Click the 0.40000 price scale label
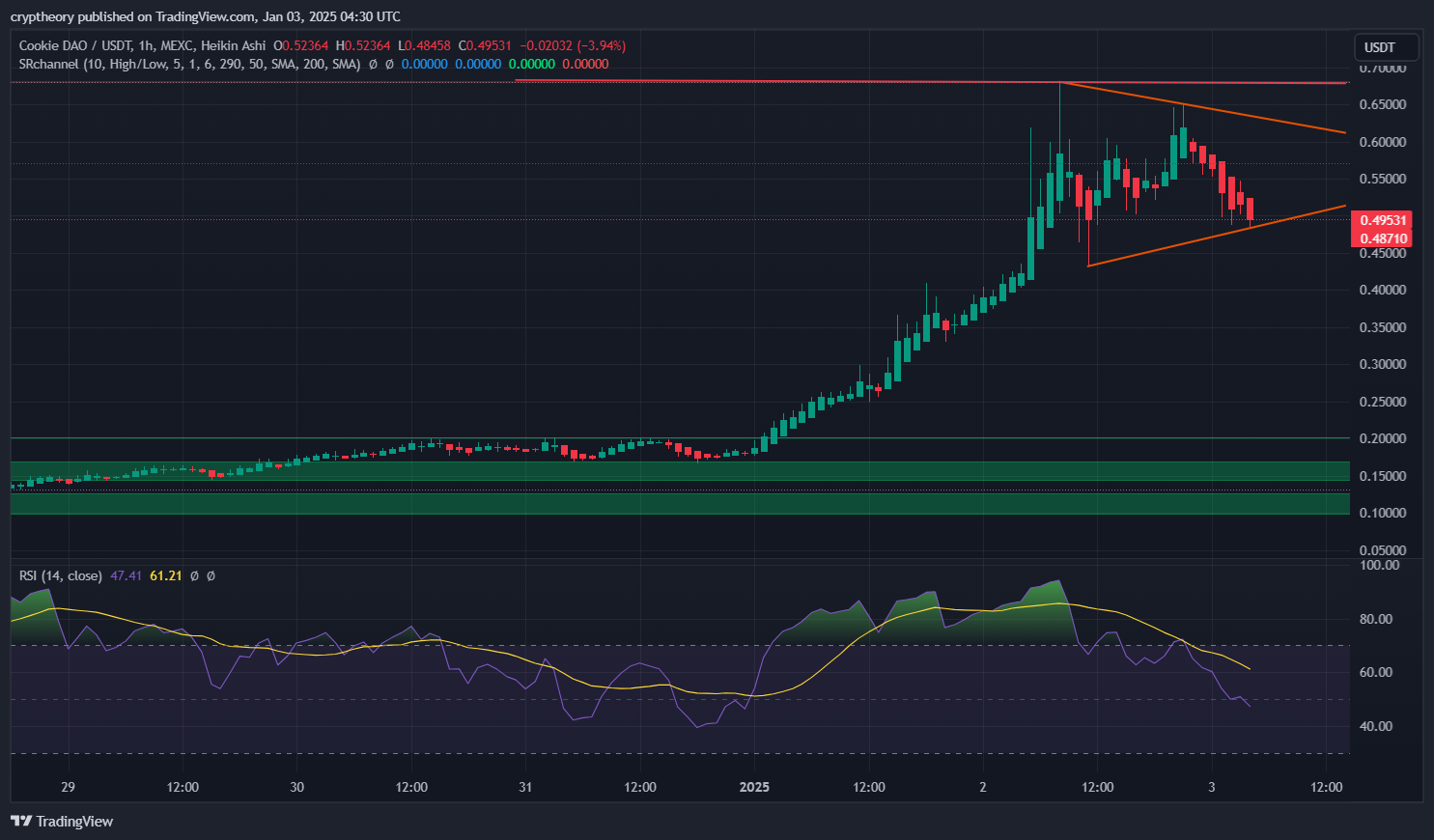 (1383, 290)
